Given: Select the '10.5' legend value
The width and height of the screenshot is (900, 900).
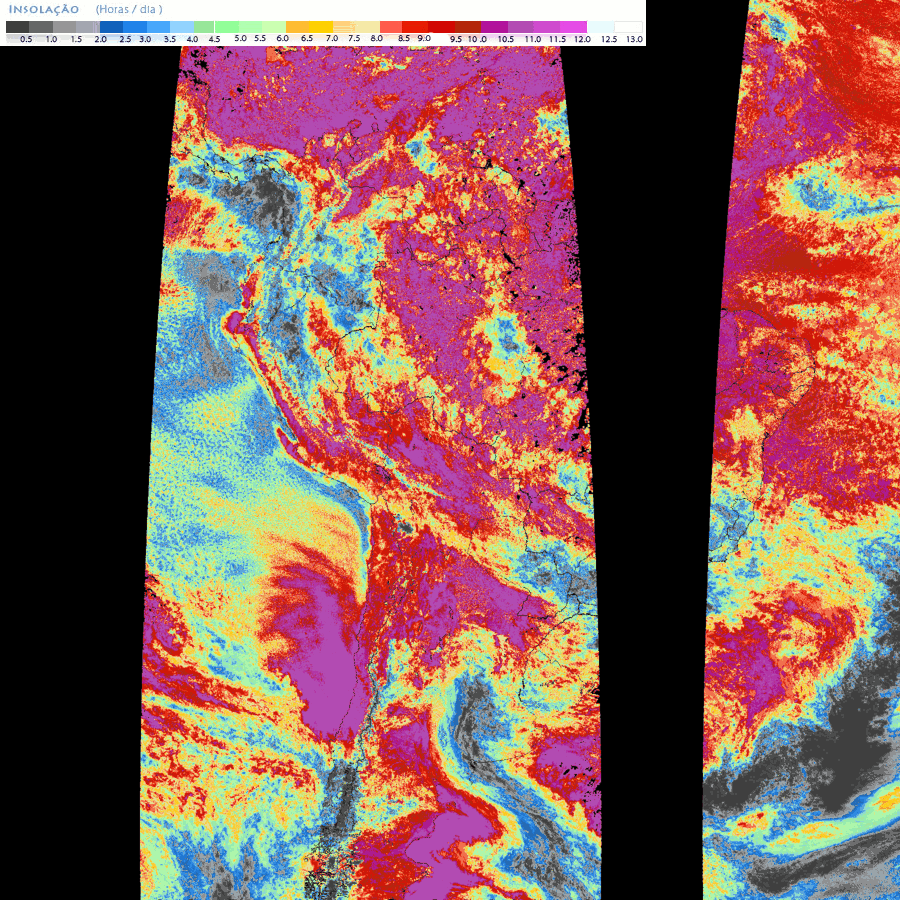Looking at the screenshot, I should pos(506,40).
